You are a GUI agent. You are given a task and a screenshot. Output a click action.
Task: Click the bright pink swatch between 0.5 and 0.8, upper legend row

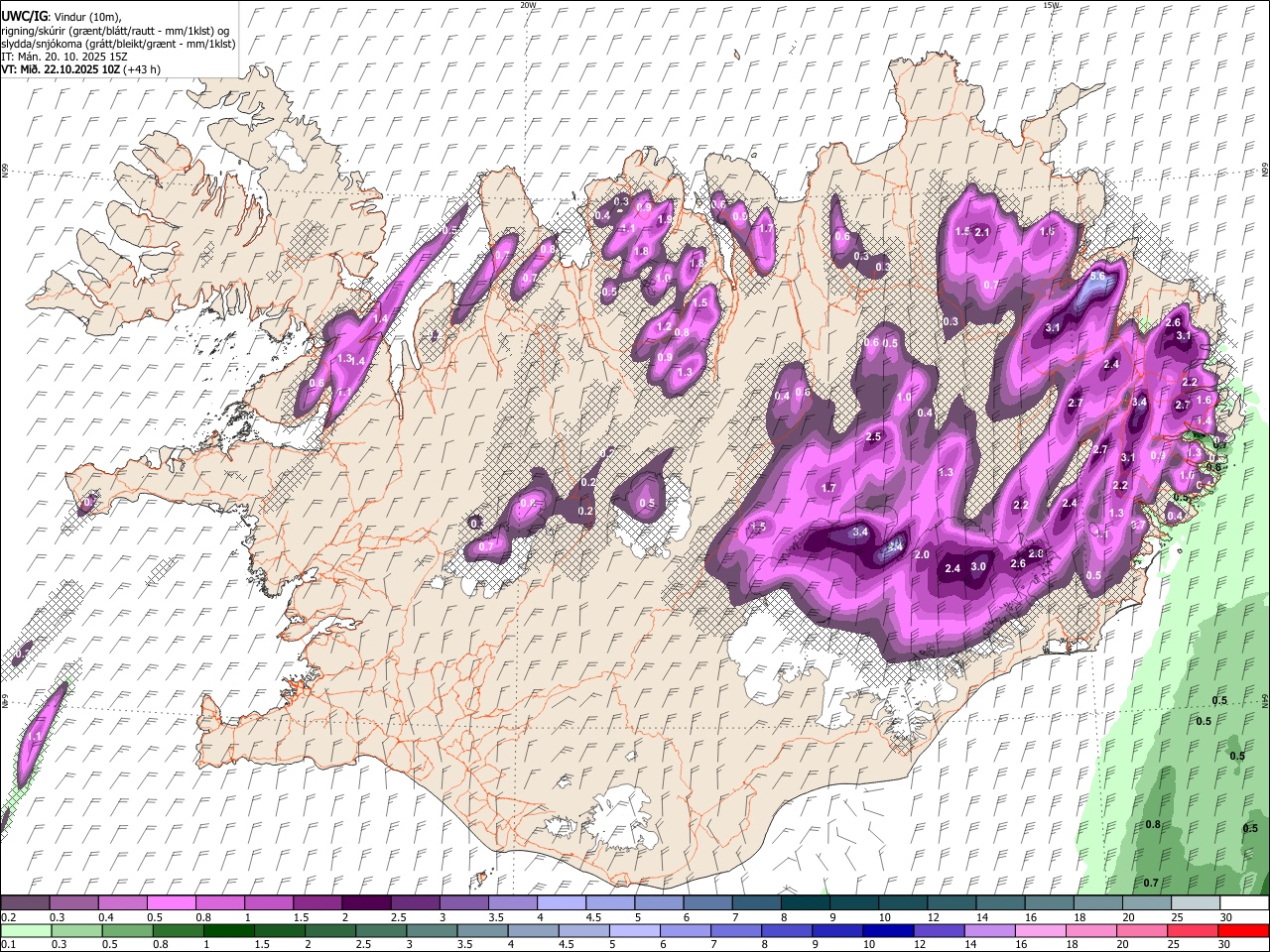click(x=171, y=902)
